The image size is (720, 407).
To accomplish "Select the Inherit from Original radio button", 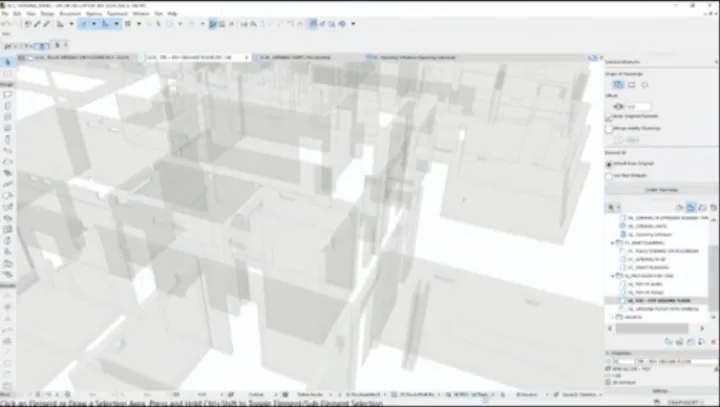I will tap(611, 163).
